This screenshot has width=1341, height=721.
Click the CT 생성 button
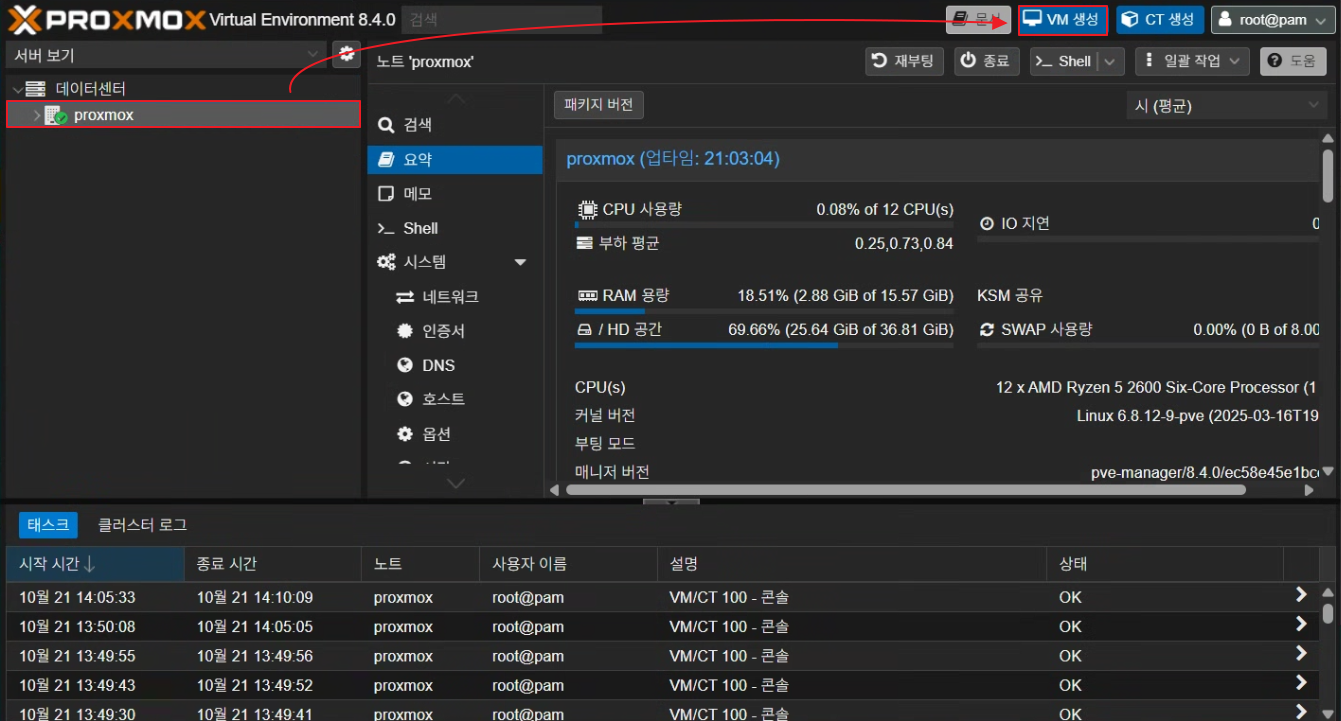1159,20
